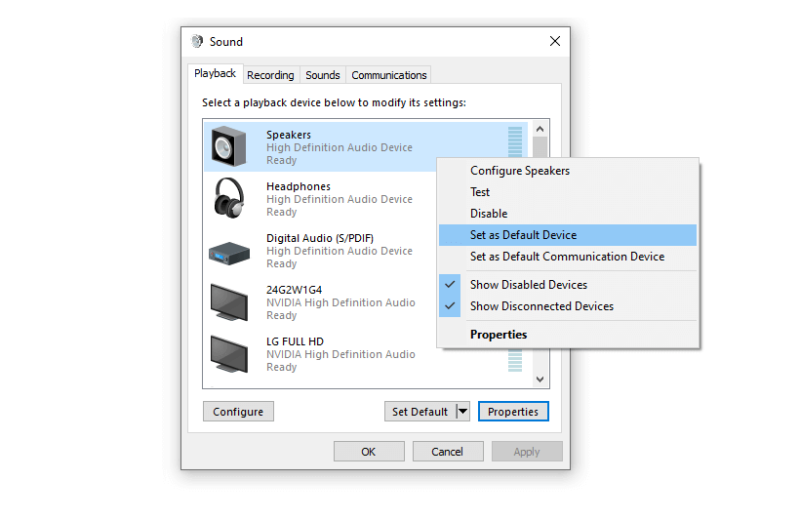
Task: Click the Speakers volume level meter
Action: [515, 141]
